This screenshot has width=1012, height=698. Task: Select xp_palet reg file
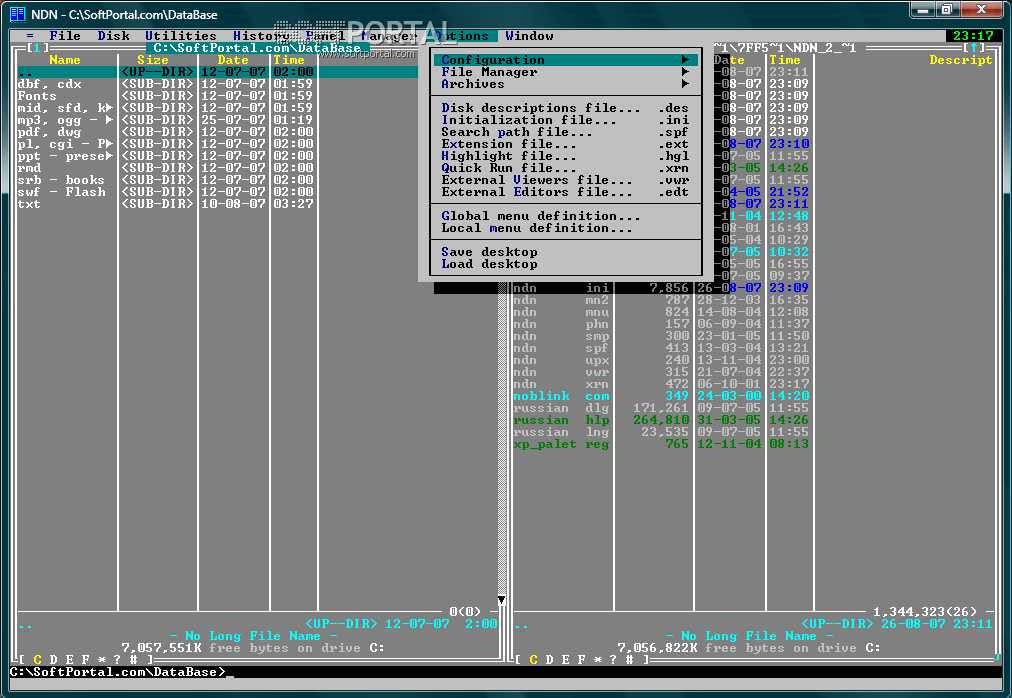[660, 444]
